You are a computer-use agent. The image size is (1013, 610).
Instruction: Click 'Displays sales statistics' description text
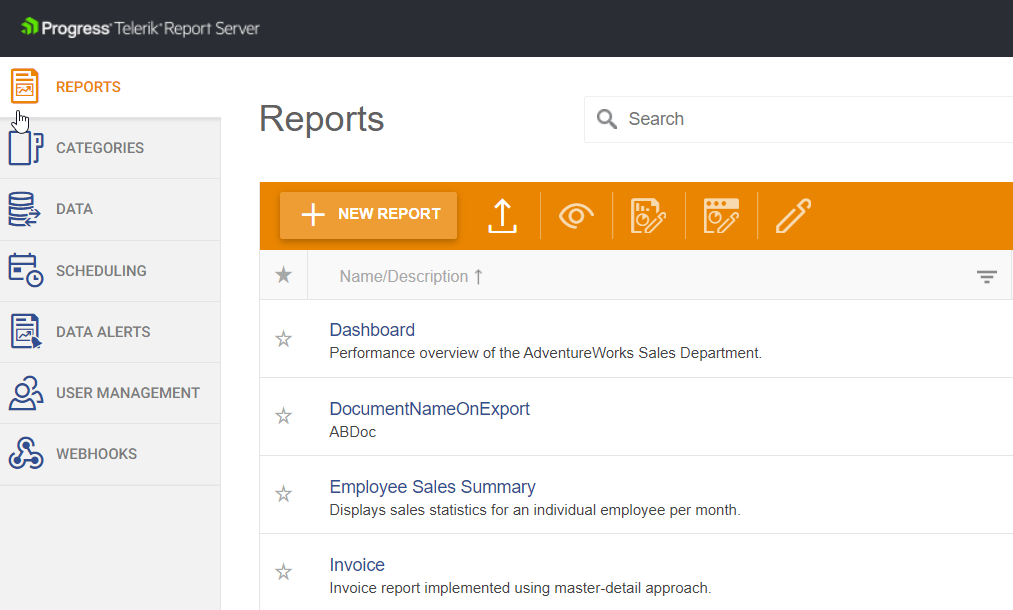pos(535,510)
